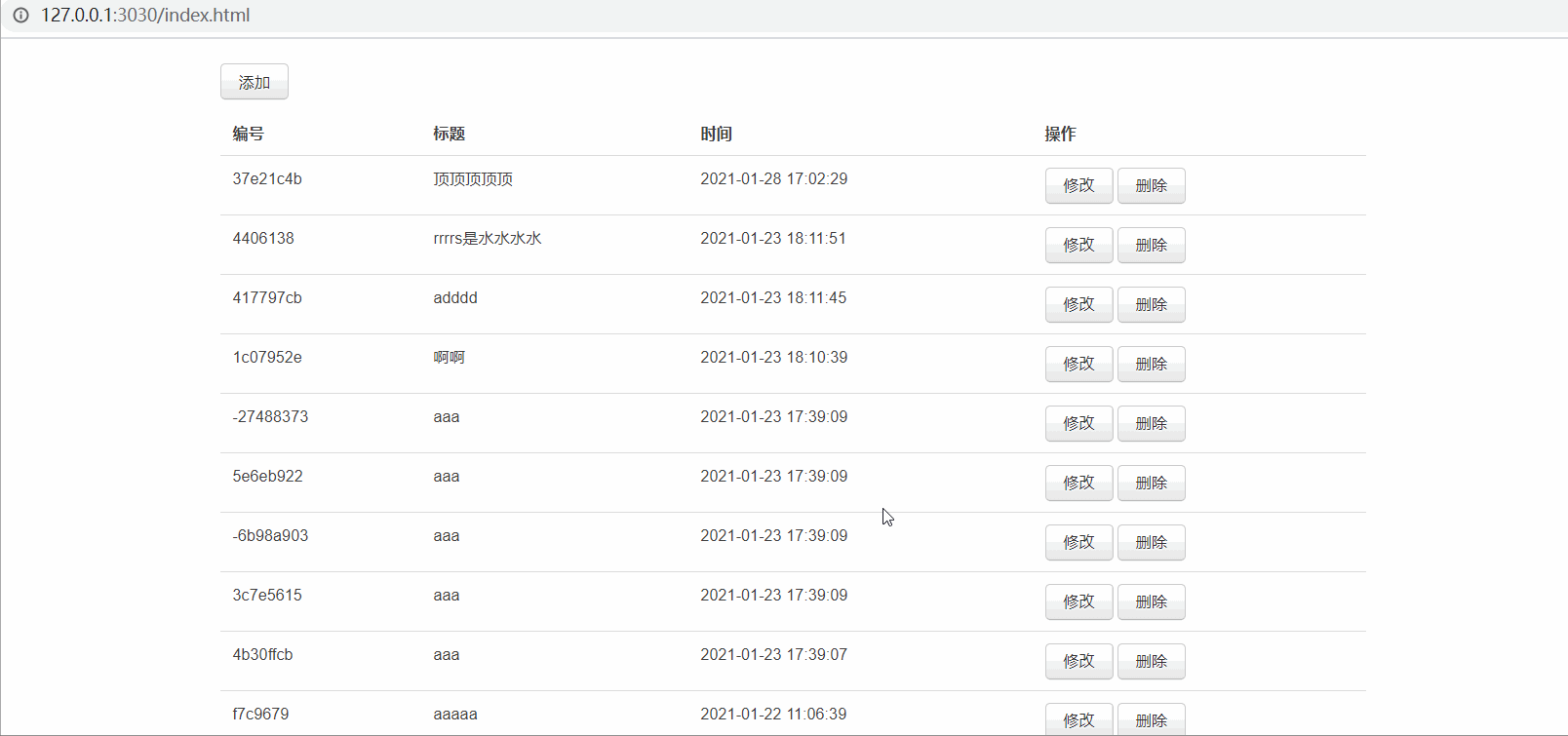Click 修改 for row 417797cb
Image resolution: width=1568 pixels, height=736 pixels.
coord(1078,304)
